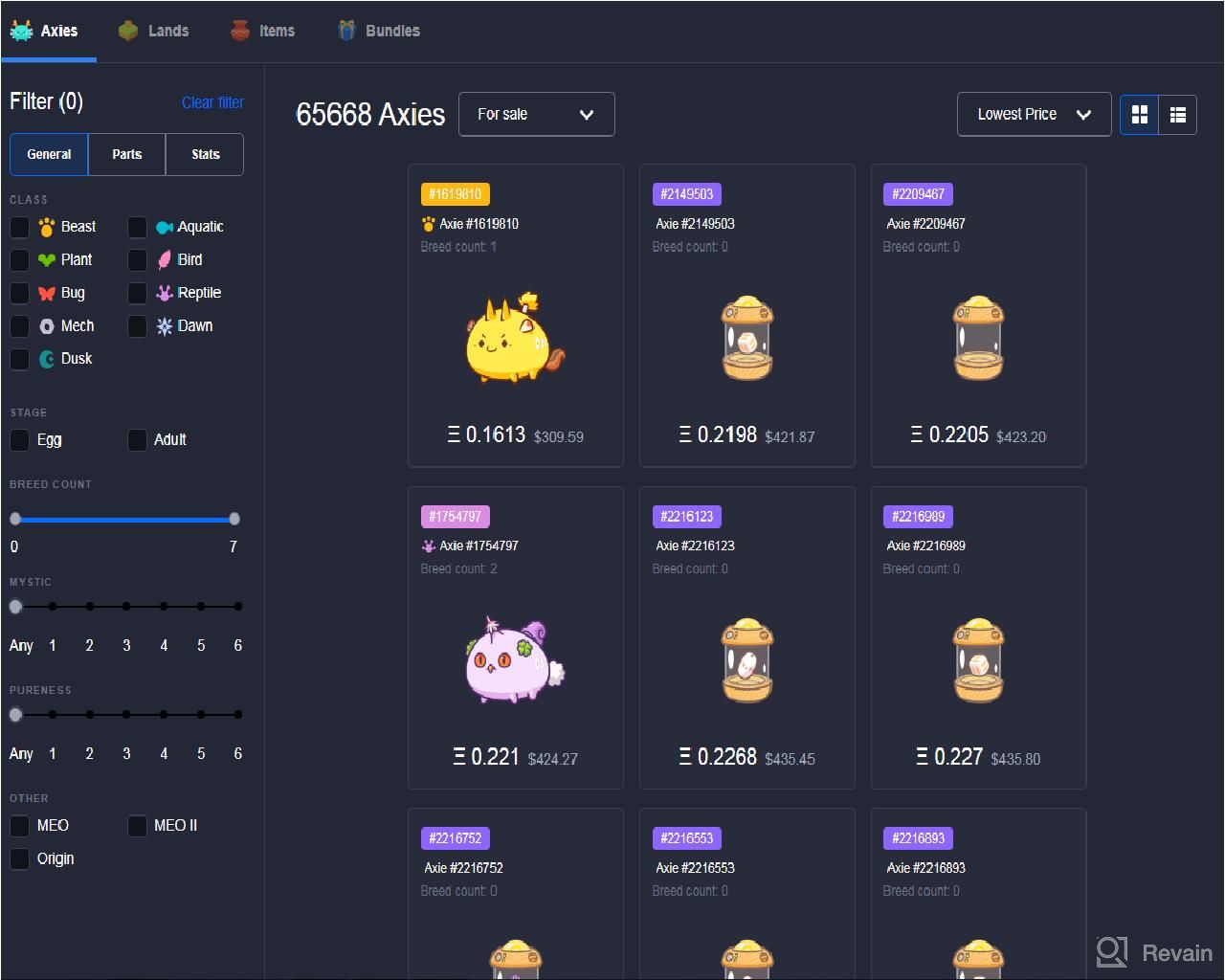Switch to grid view layout

point(1139,115)
